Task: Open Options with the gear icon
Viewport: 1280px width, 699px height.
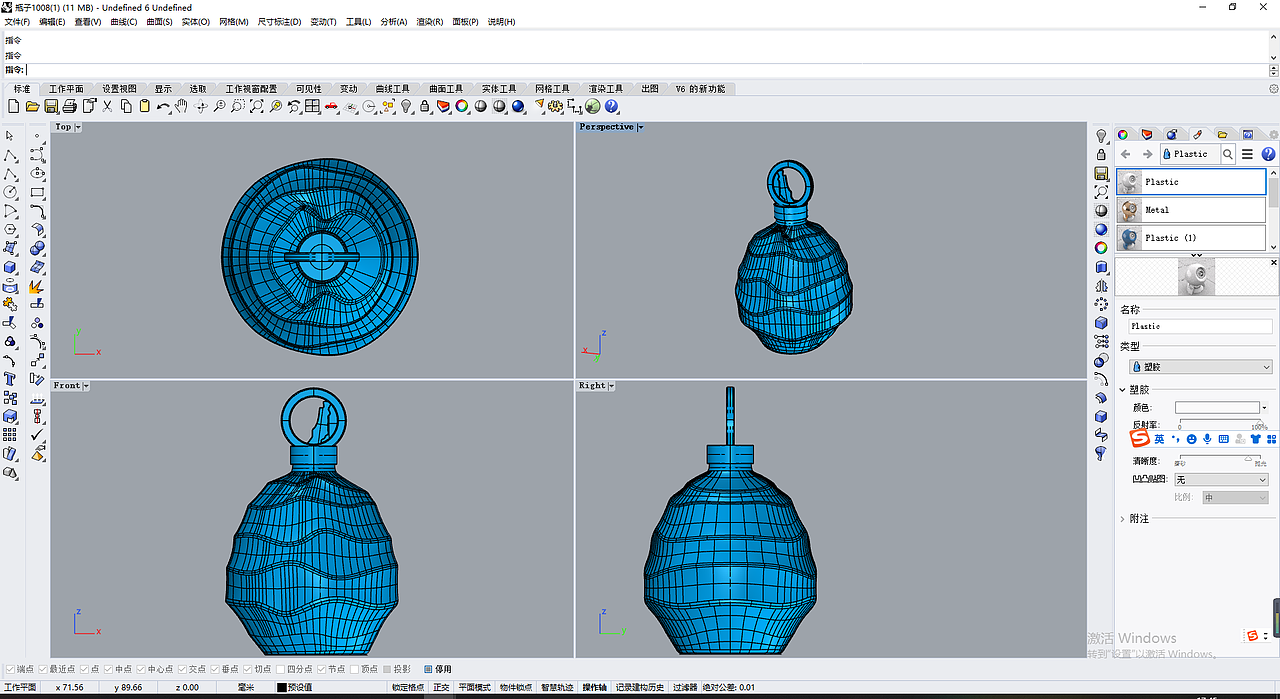Action: pyautogui.click(x=553, y=106)
